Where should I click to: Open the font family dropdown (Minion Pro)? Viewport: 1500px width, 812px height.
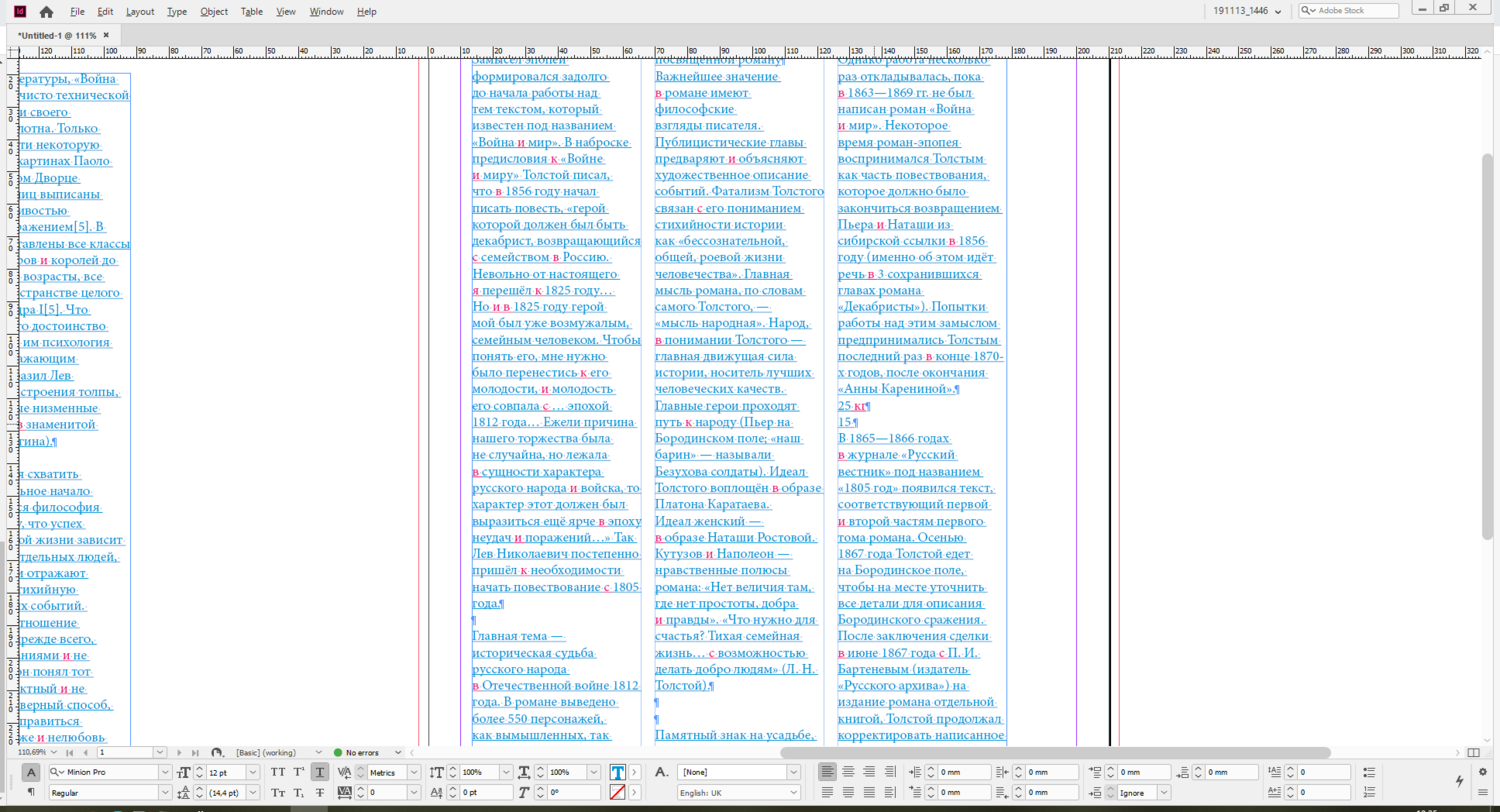(x=165, y=772)
